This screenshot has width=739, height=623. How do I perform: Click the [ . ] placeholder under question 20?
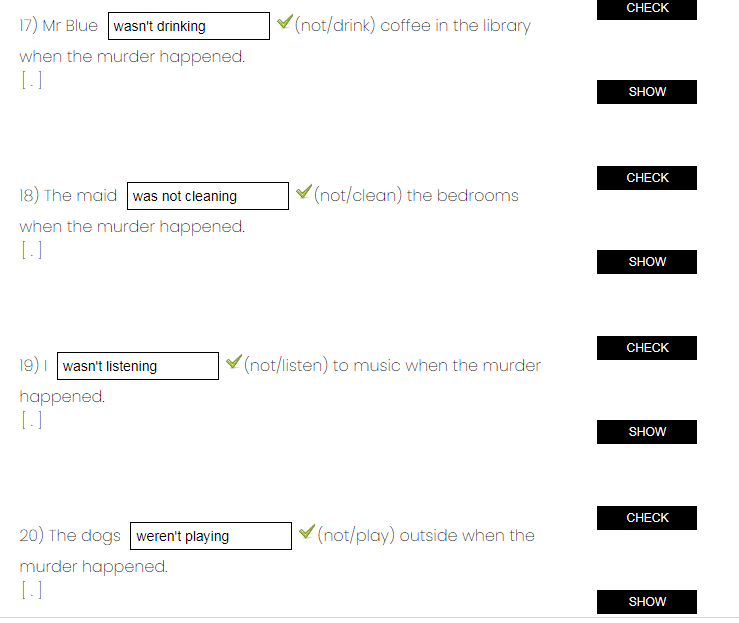32,590
